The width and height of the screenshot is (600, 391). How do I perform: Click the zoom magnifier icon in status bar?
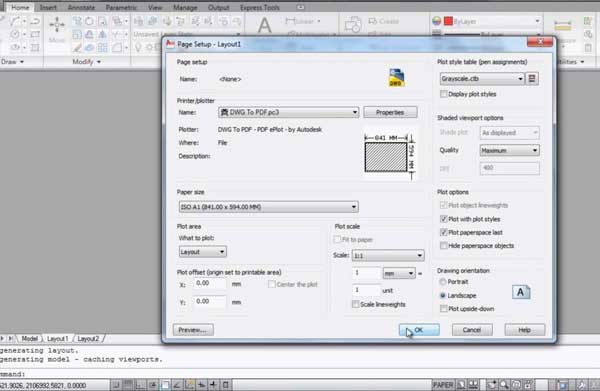[504, 385]
